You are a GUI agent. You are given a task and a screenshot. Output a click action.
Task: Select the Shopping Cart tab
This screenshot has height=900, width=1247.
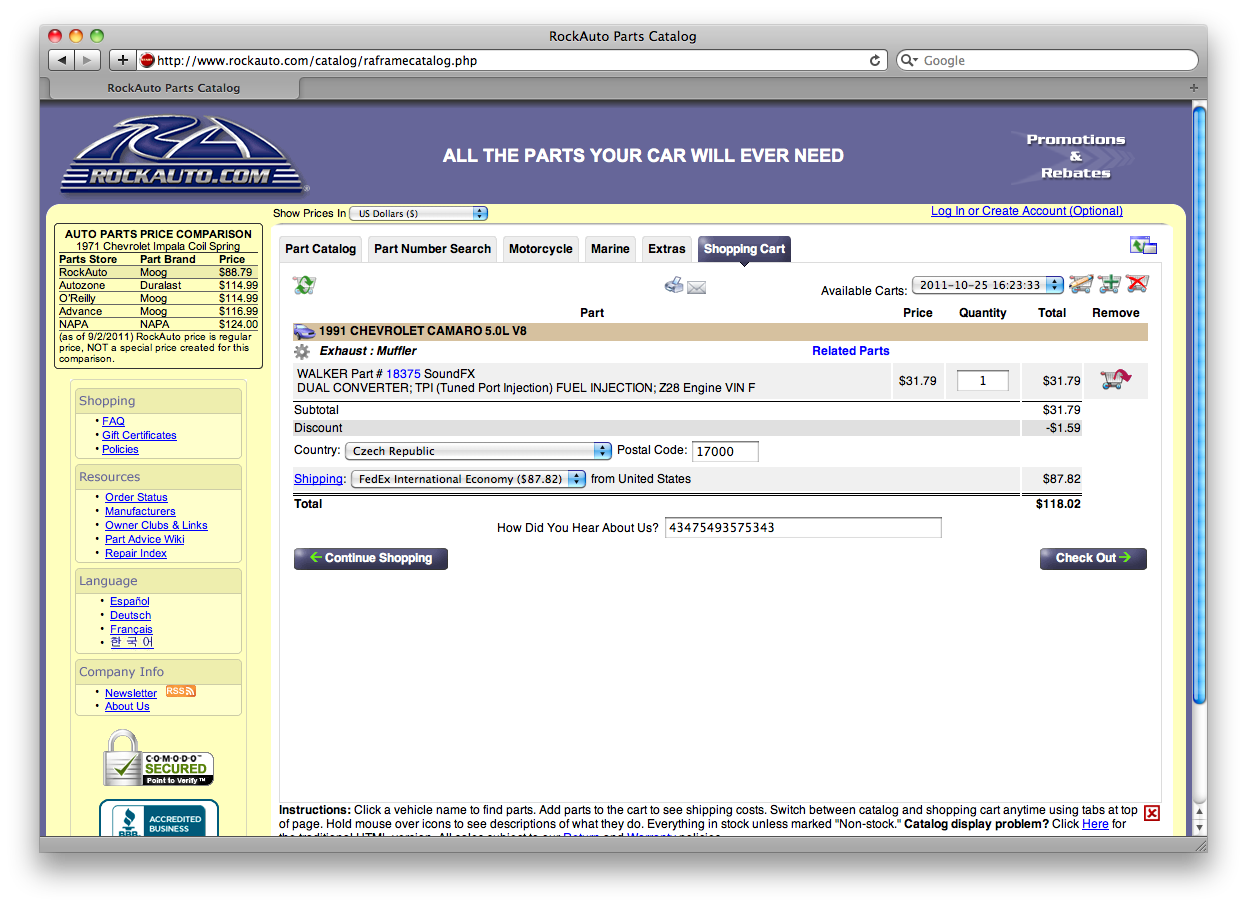click(745, 249)
